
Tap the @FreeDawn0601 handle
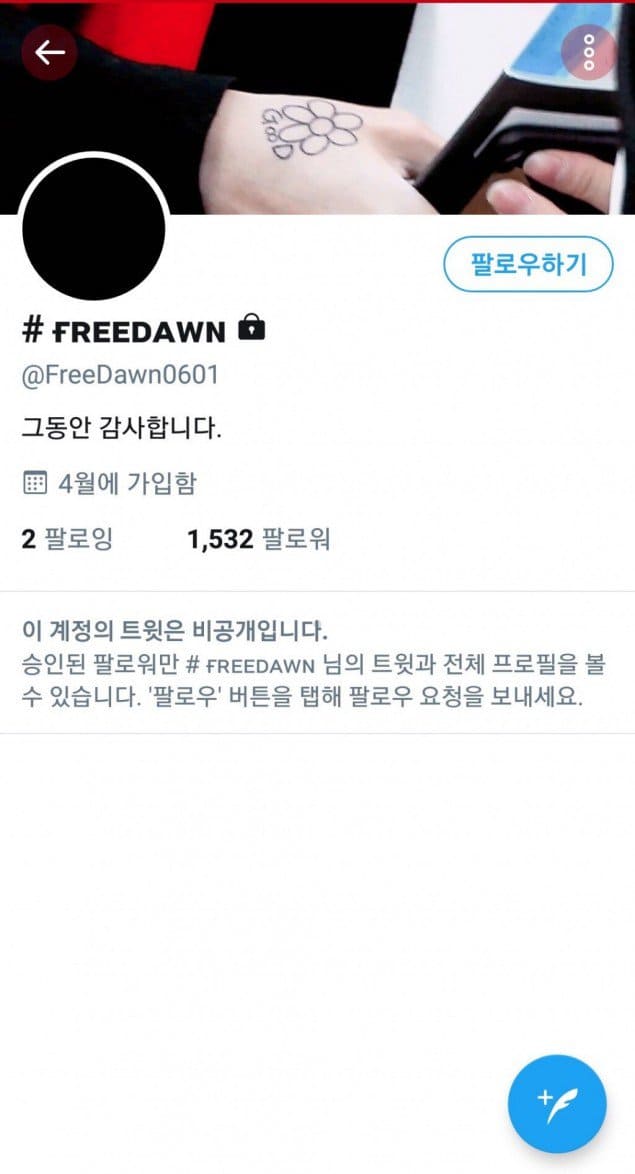(120, 374)
